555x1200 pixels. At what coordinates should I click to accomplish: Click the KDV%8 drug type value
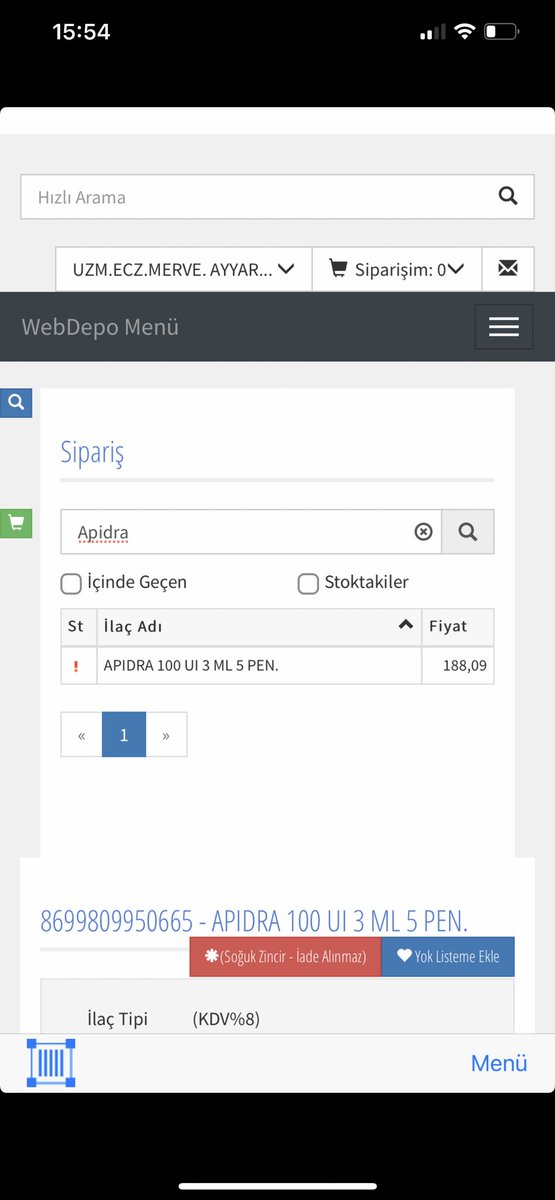[x=226, y=1019]
